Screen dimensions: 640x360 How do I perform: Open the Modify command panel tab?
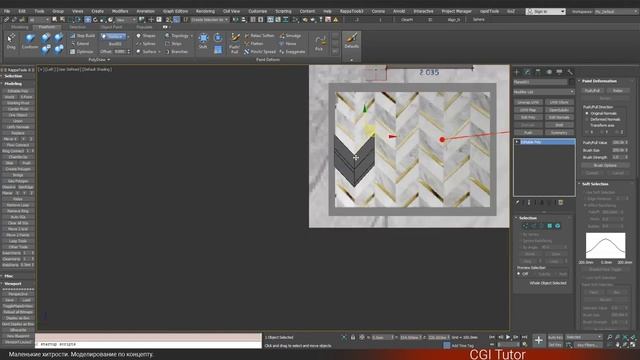point(527,72)
